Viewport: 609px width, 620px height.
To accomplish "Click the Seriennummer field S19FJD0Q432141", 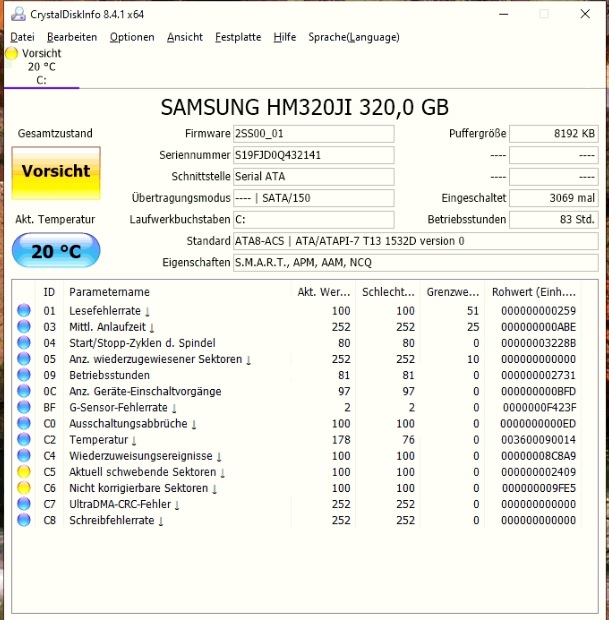I will 314,155.
